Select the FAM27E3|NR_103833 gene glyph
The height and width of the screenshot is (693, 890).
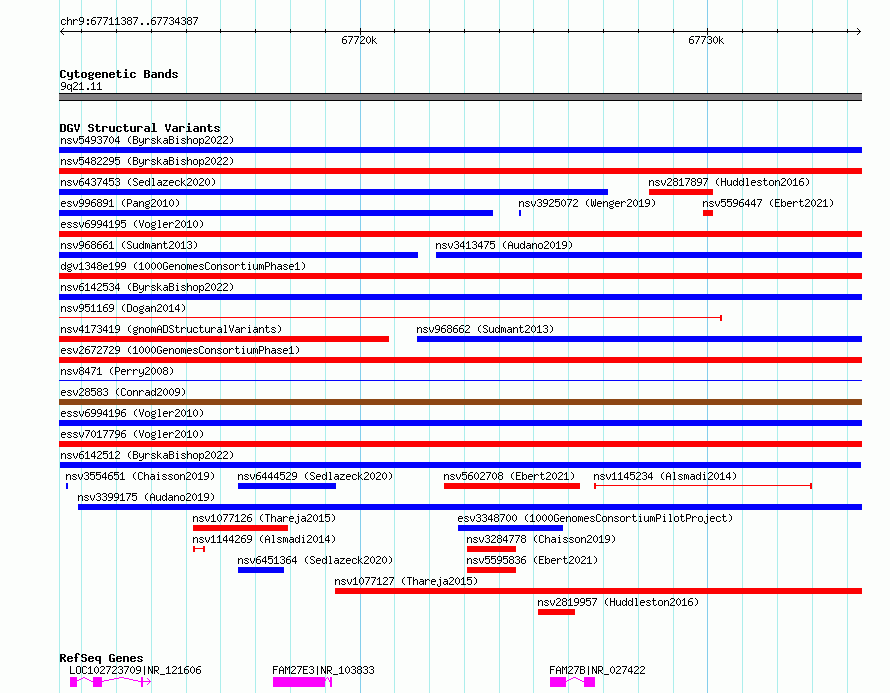tap(302, 682)
